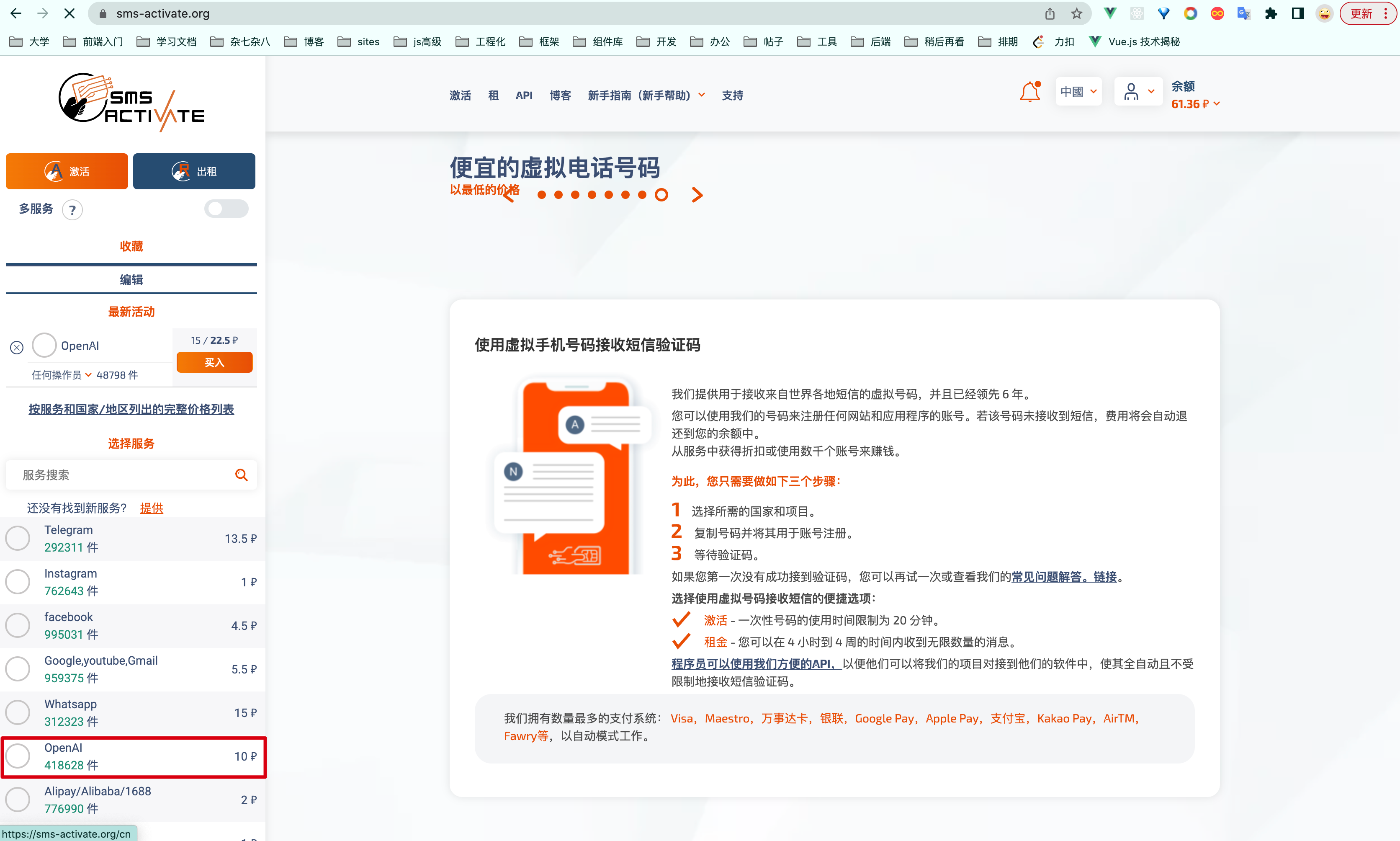Click the next slide arrow in banner carousel
The image size is (1400, 841).
(697, 195)
